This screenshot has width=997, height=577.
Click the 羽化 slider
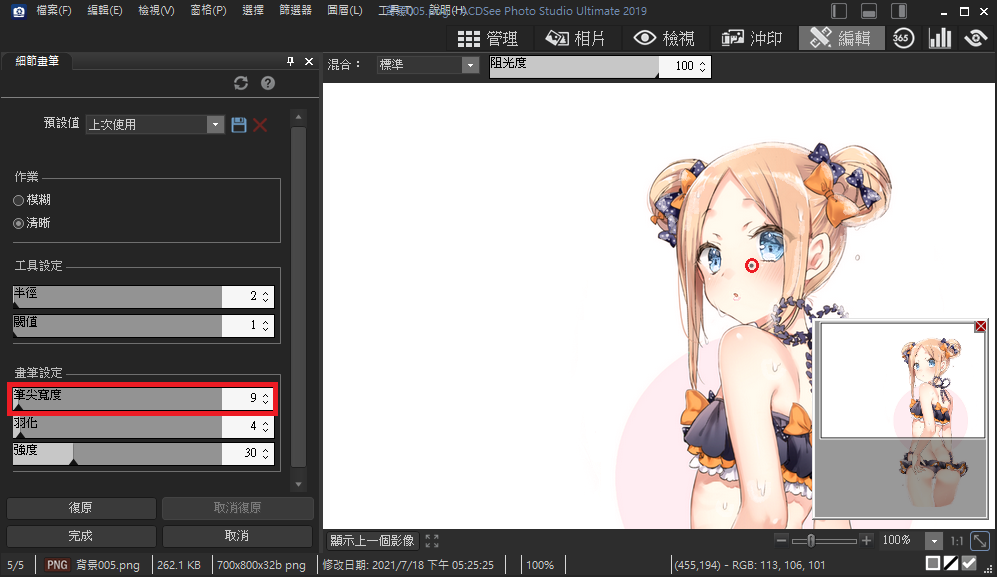[118, 426]
